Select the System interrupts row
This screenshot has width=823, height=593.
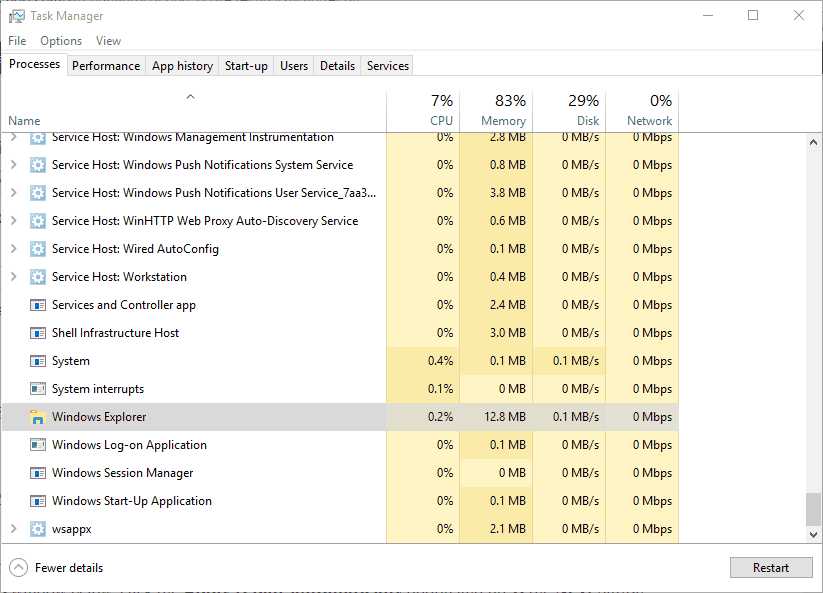pyautogui.click(x=340, y=389)
